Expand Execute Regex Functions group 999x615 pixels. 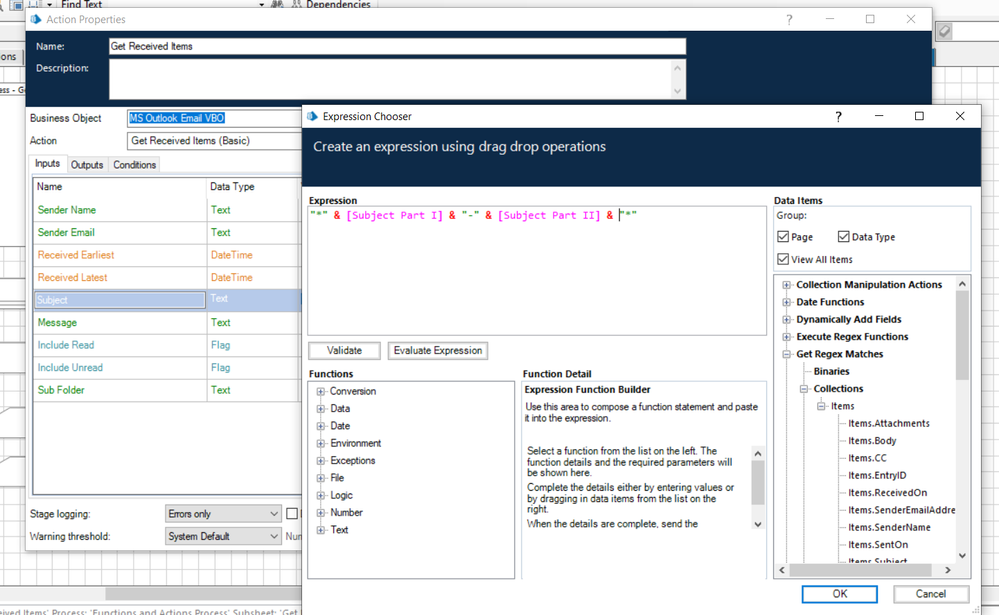(x=786, y=336)
